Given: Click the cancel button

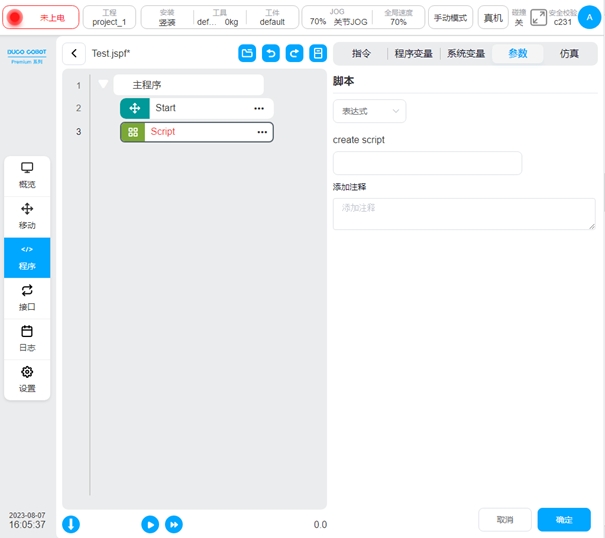Looking at the screenshot, I should [505, 520].
